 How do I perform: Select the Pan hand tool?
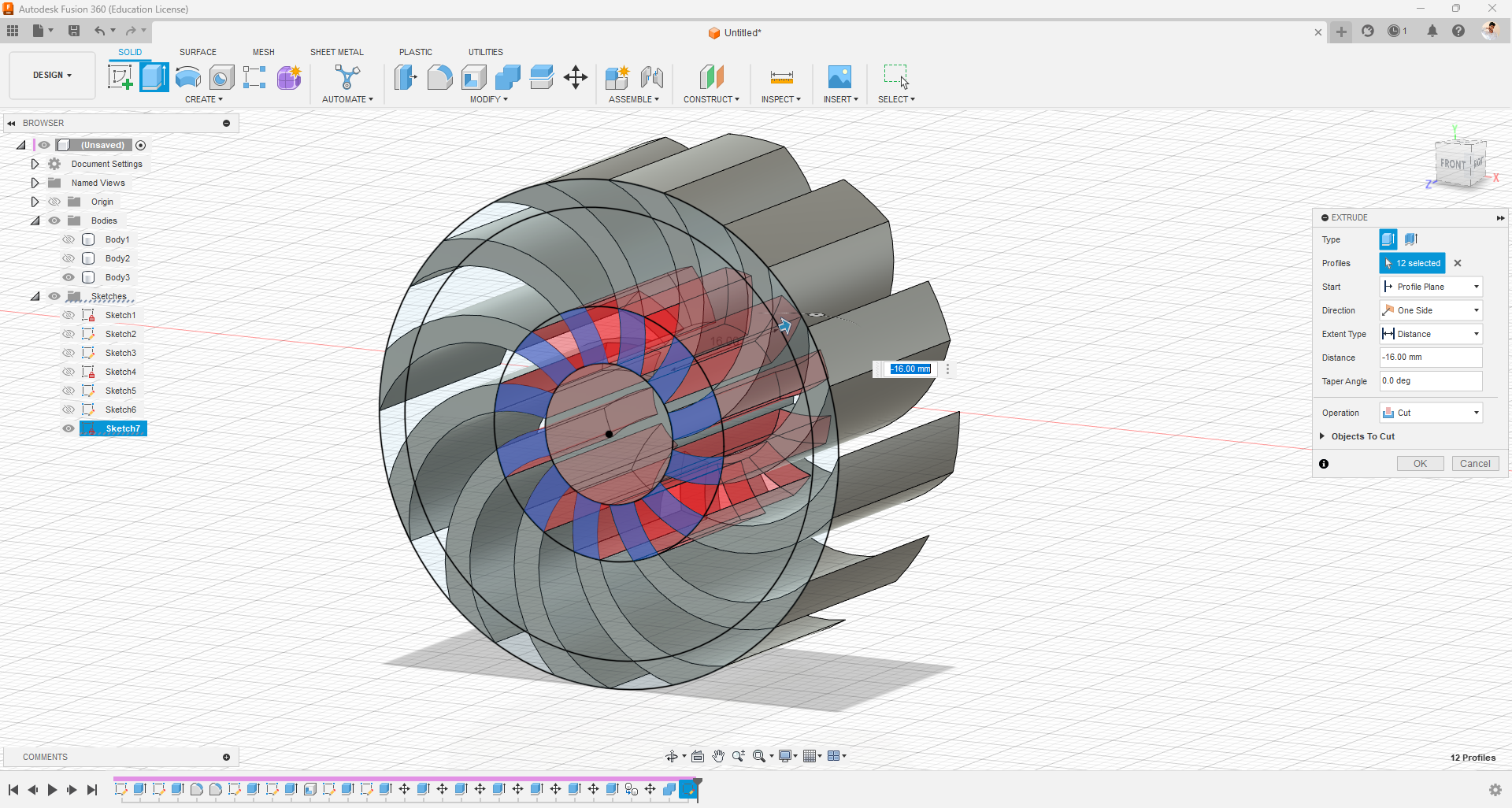click(x=718, y=756)
